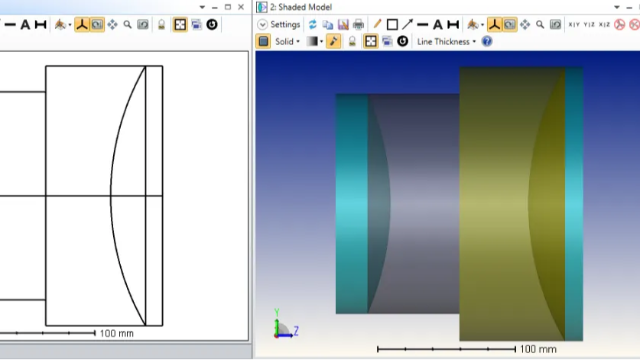Click the 2: Shaded Model title tab
The height and width of the screenshot is (360, 640).
tap(301, 7)
